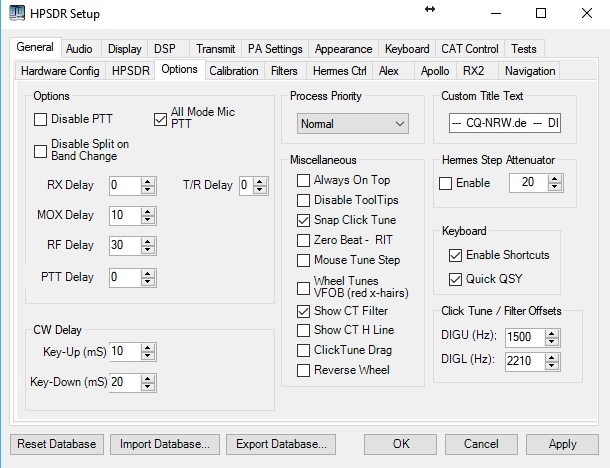
Task: Toggle Reverse Wheel checkbox
Action: coord(303,370)
